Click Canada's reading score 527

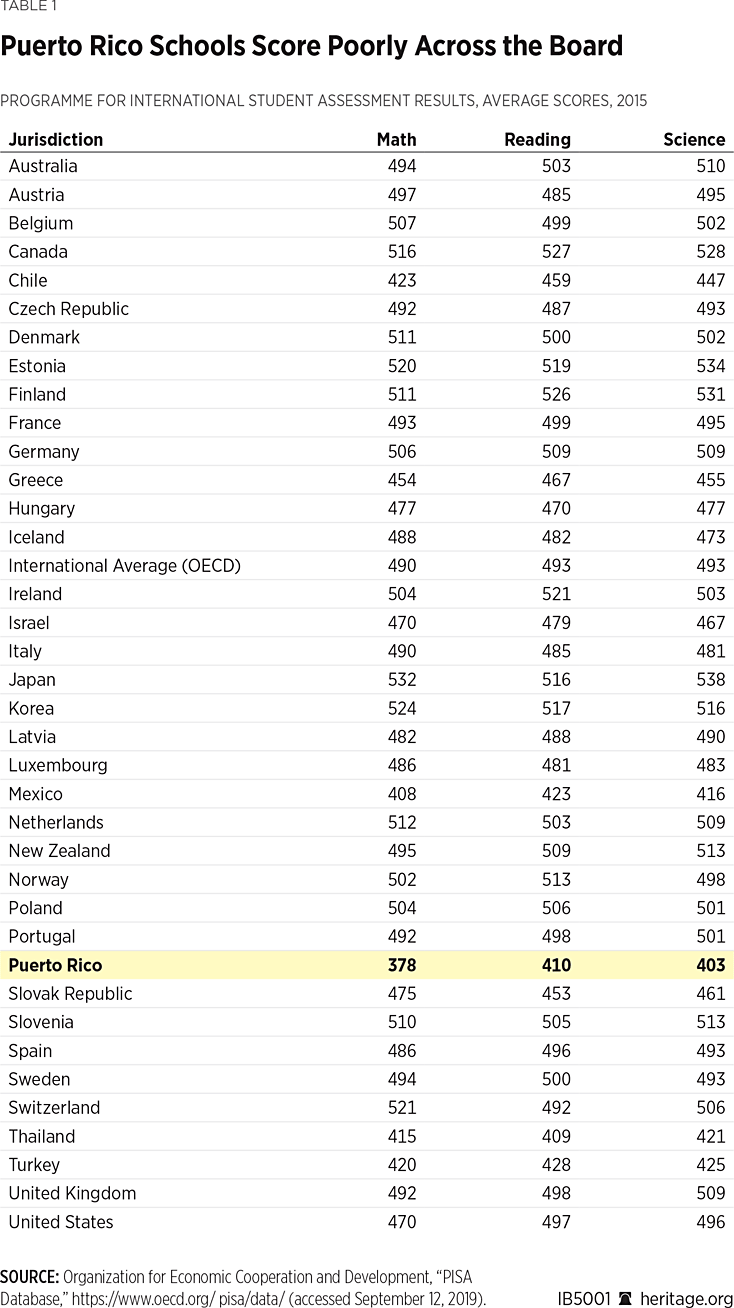556,252
